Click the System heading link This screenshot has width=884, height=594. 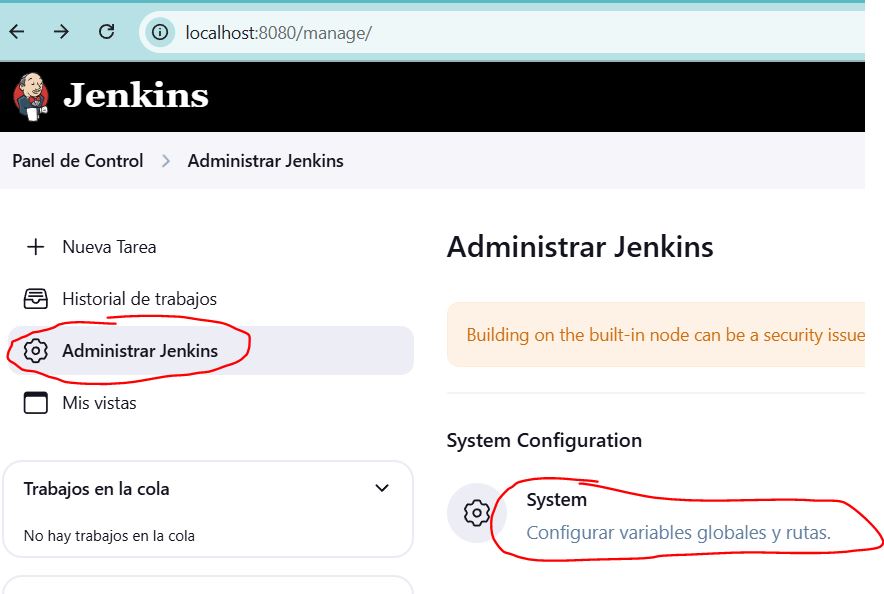coord(556,499)
